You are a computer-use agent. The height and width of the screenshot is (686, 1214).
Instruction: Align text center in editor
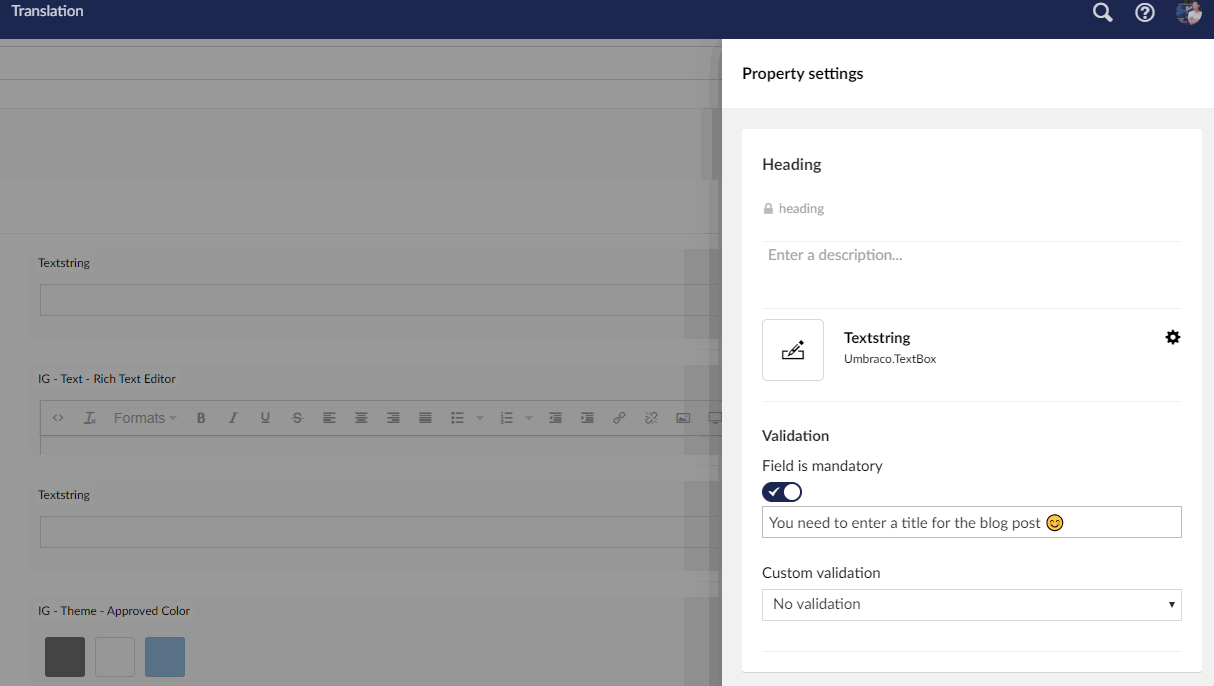361,418
